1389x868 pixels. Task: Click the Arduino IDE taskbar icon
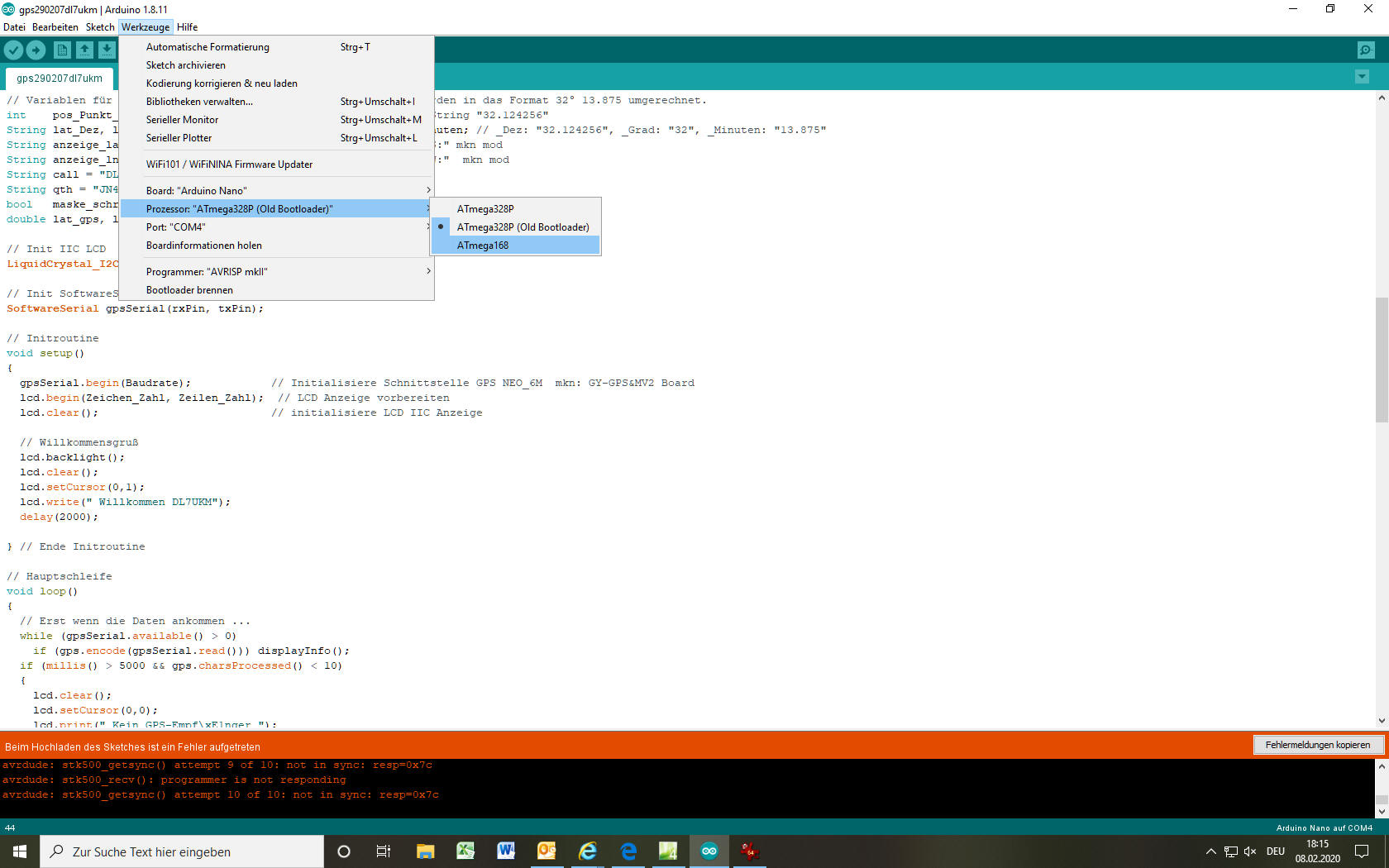pos(709,851)
